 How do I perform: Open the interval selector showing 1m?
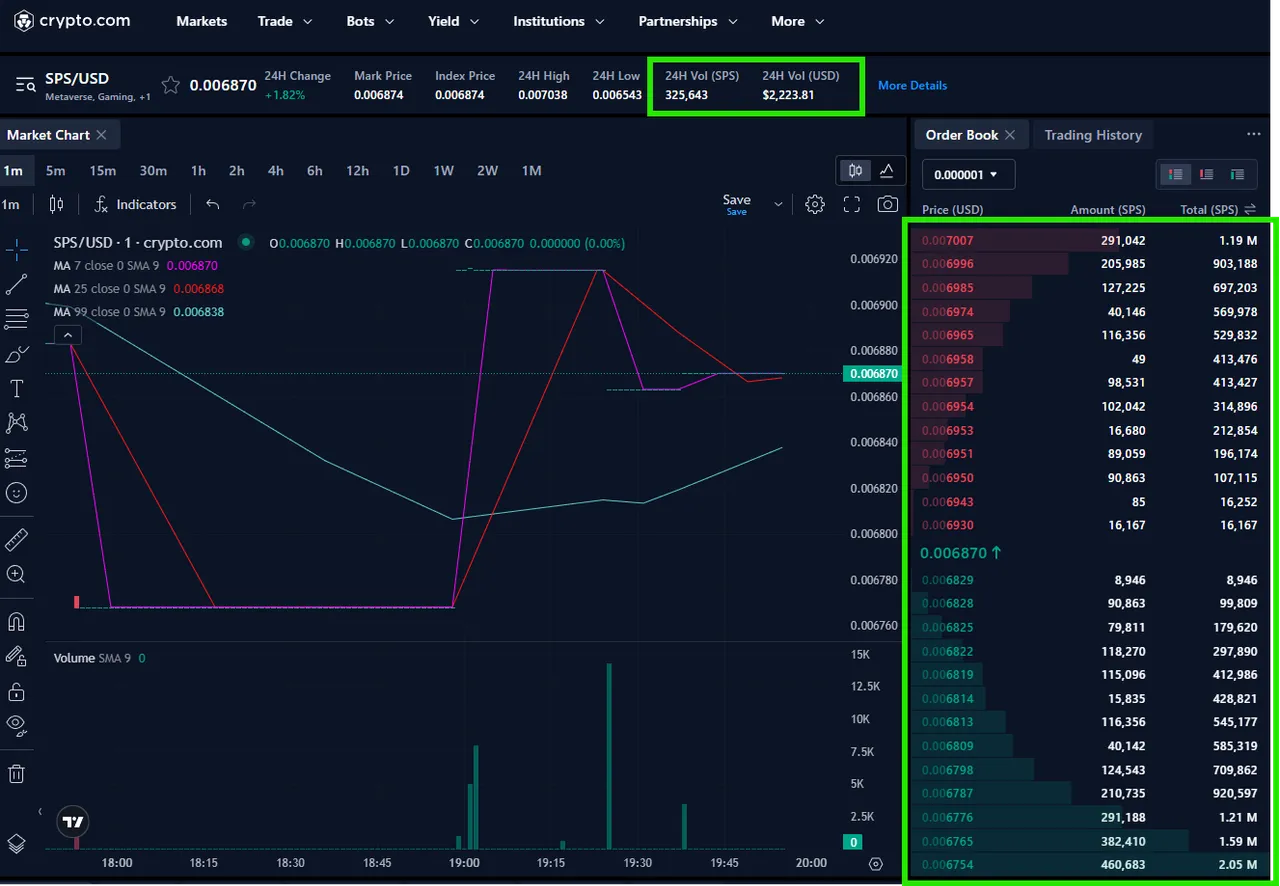coord(10,204)
